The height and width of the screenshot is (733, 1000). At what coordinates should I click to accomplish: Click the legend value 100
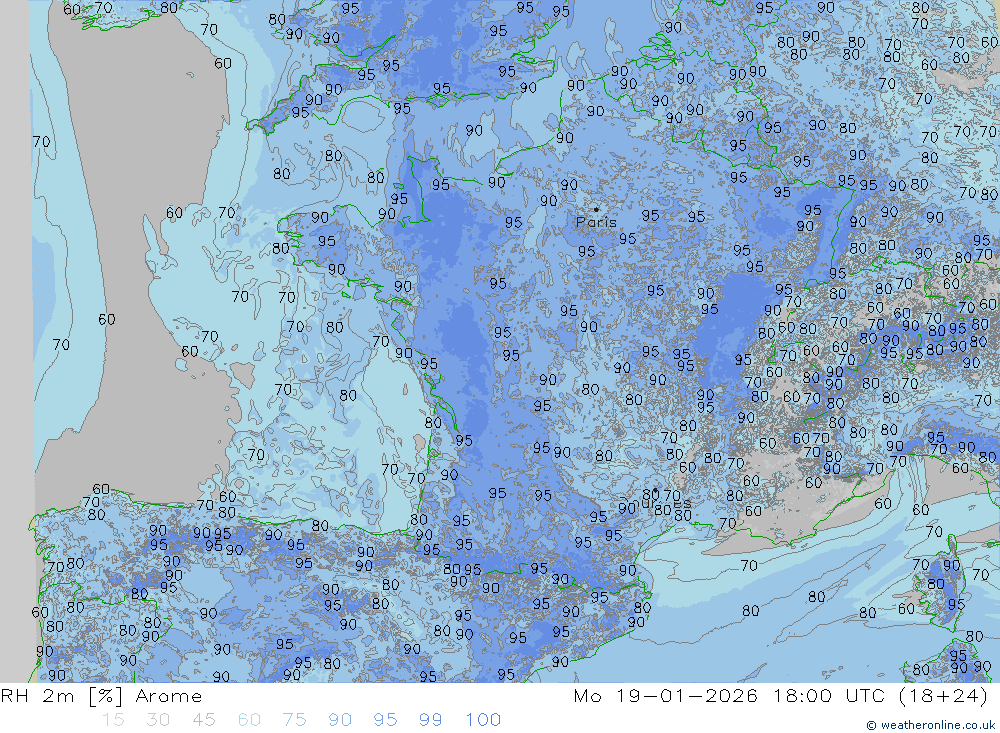click(483, 720)
